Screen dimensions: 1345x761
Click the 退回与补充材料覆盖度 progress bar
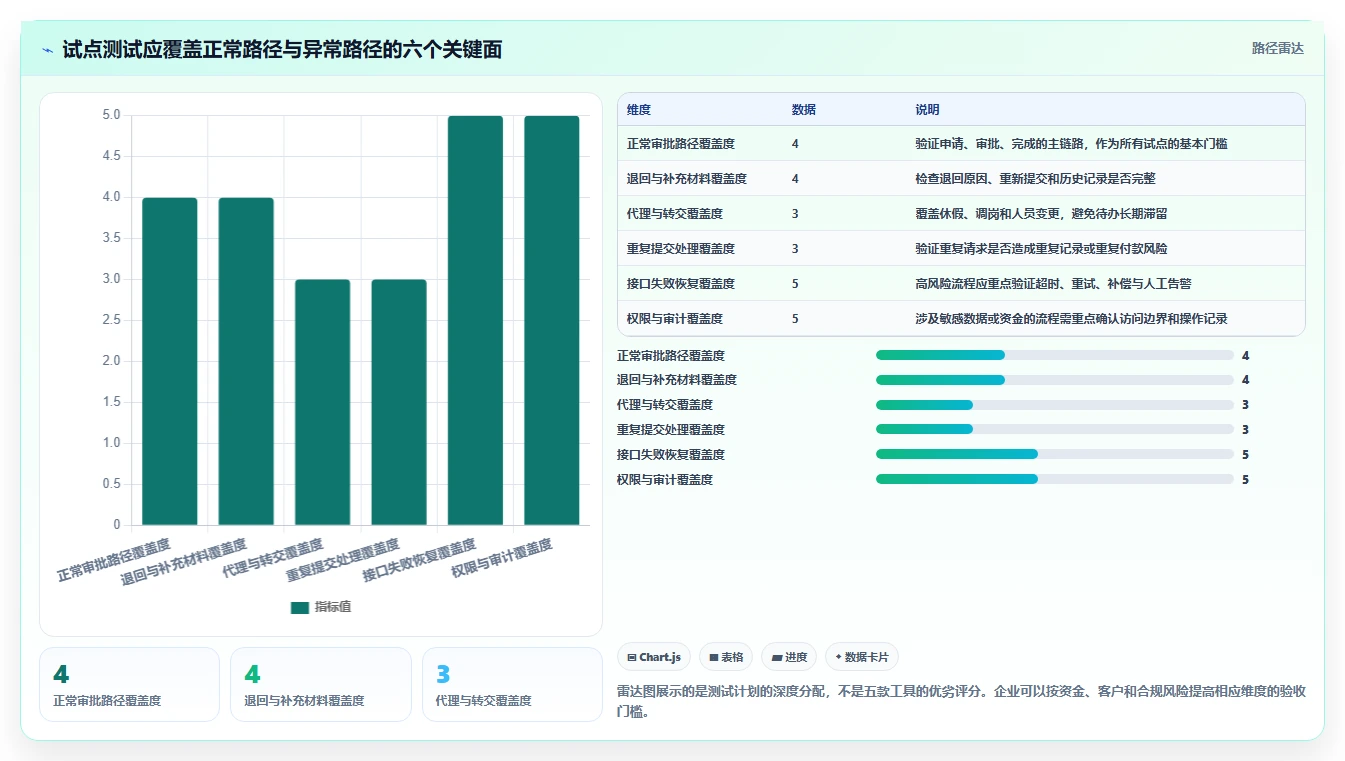(x=1055, y=380)
